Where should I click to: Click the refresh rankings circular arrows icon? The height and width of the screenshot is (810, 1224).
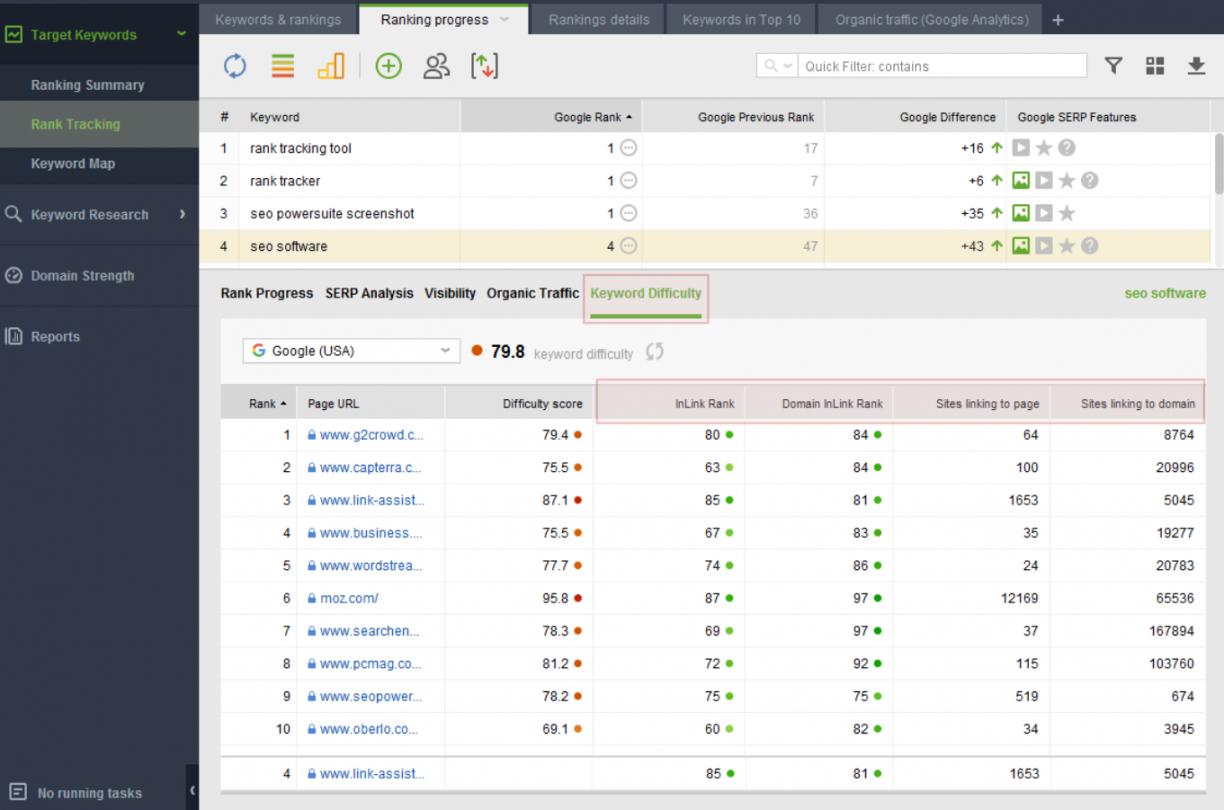234,66
